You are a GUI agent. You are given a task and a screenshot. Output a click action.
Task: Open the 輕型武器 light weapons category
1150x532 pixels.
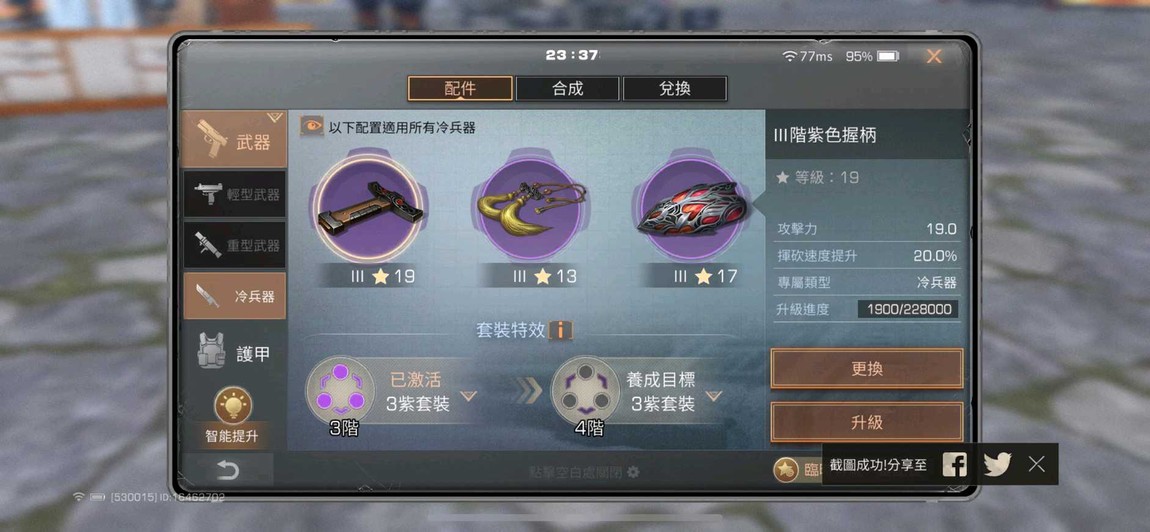tap(235, 194)
